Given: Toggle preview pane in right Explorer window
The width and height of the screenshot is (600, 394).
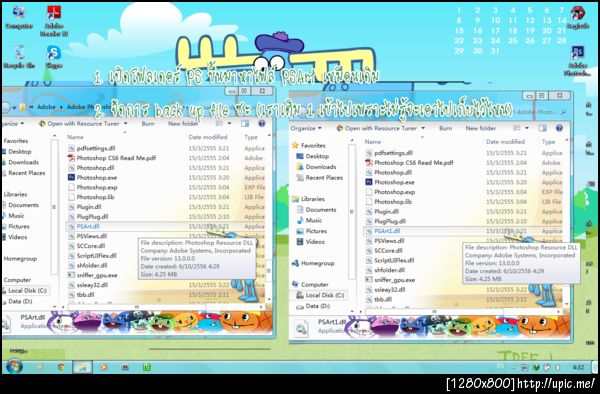Looking at the screenshot, I should tap(543, 128).
